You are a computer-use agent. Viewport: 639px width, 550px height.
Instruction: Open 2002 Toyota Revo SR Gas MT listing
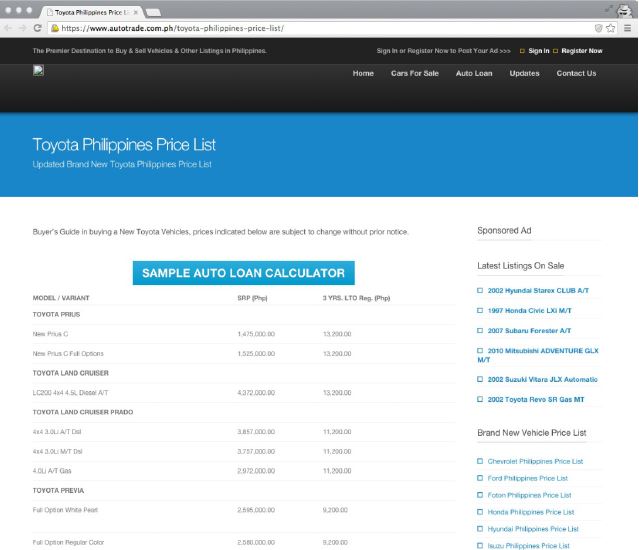tap(536, 399)
